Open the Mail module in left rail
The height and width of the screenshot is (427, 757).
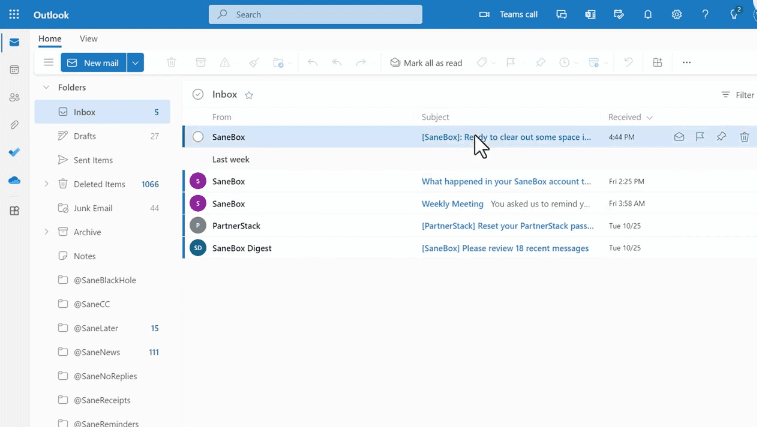(x=14, y=43)
